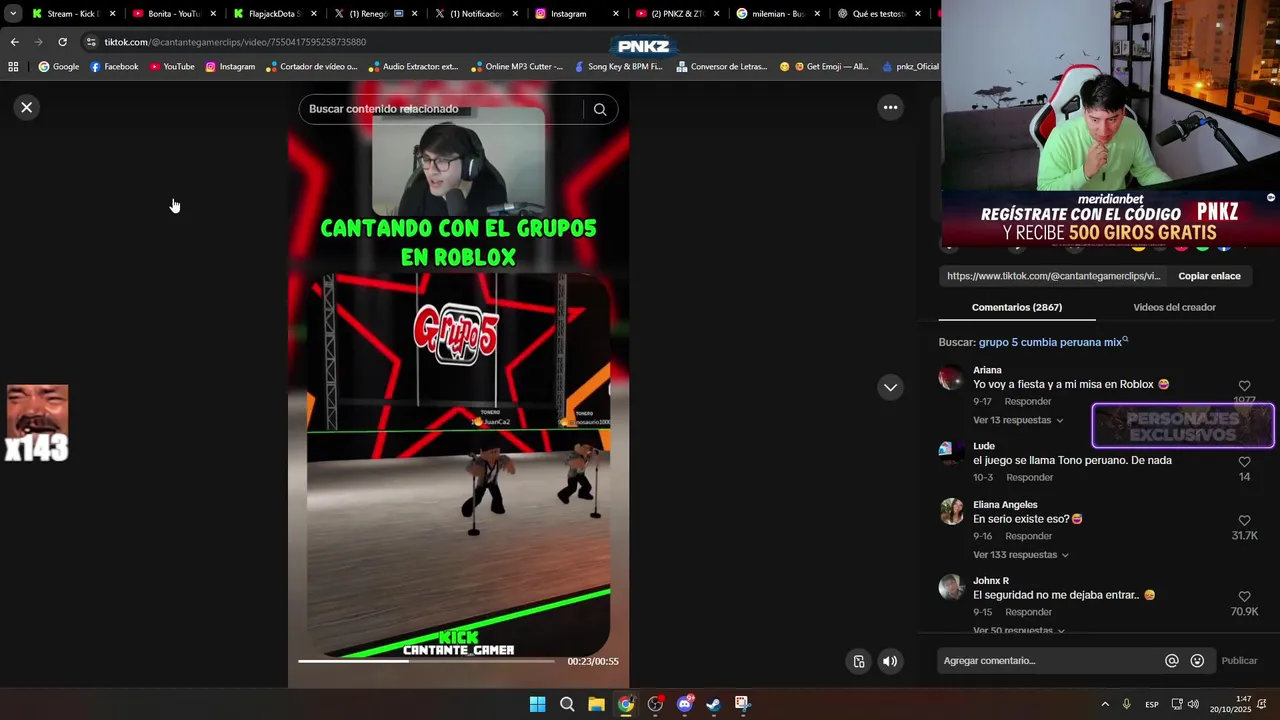
Task: Open 'Audio Extractor' bookmark
Action: [x=413, y=67]
